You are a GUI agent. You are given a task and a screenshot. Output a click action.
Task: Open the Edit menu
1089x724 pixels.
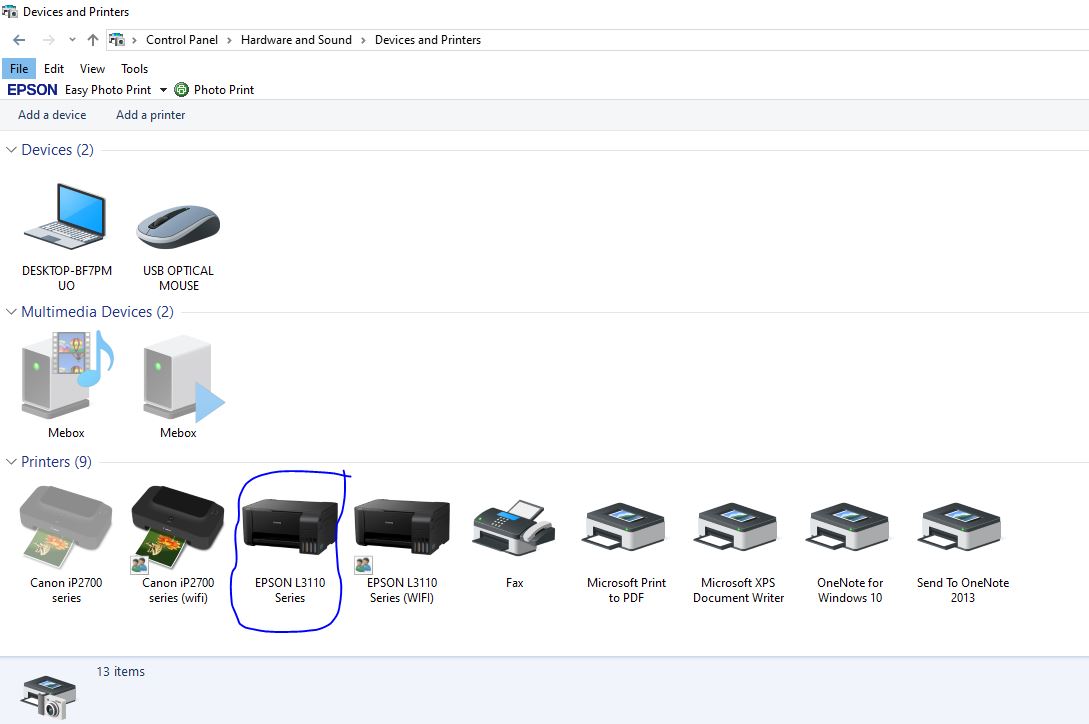53,69
